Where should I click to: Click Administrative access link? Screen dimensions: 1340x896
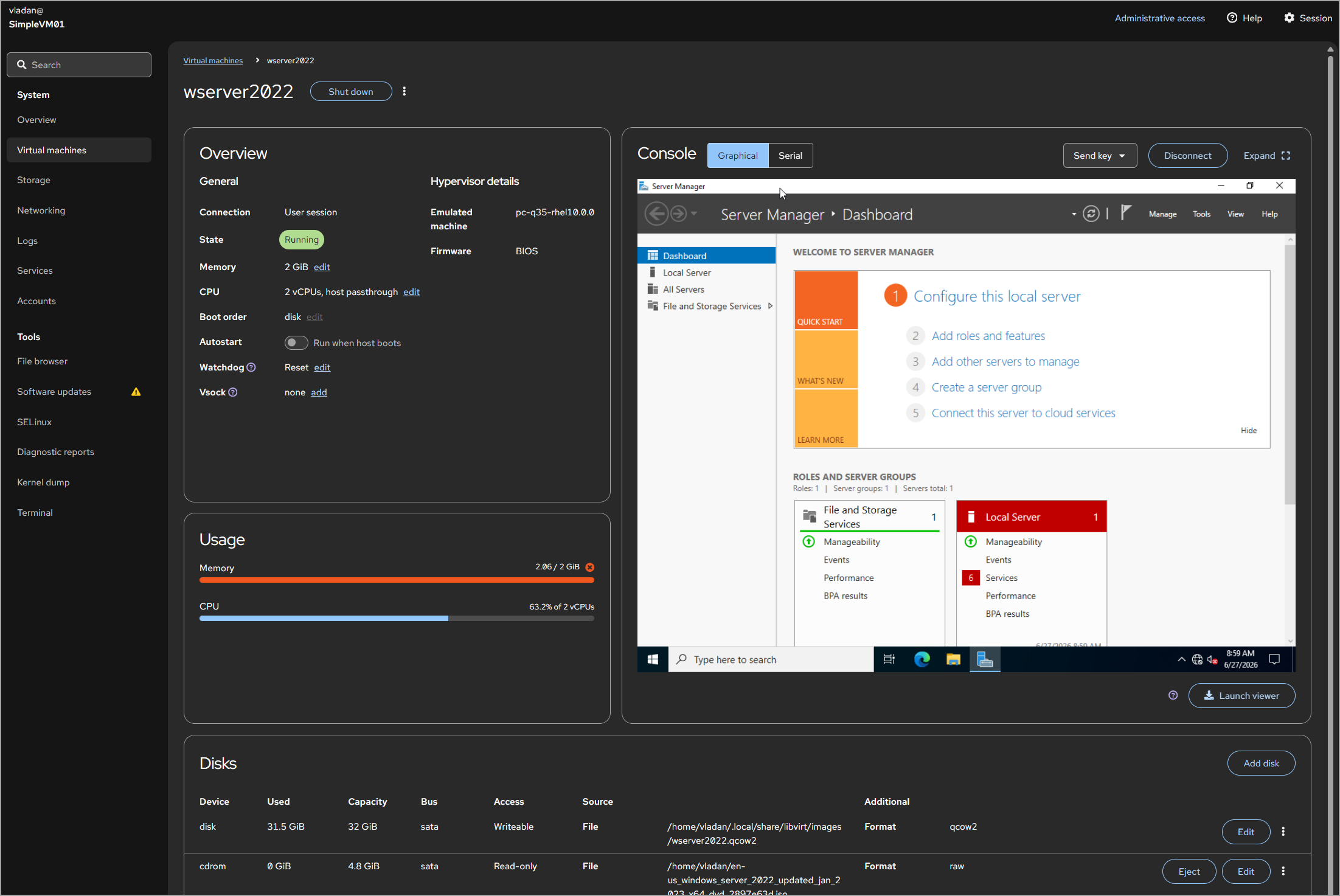[1159, 18]
